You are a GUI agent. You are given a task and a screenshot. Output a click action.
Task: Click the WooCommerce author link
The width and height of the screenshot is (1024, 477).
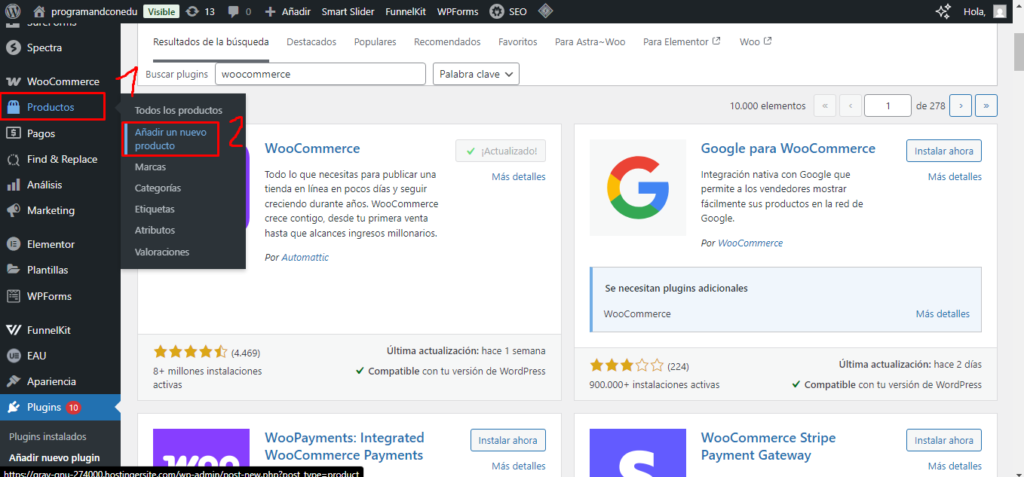coord(750,243)
